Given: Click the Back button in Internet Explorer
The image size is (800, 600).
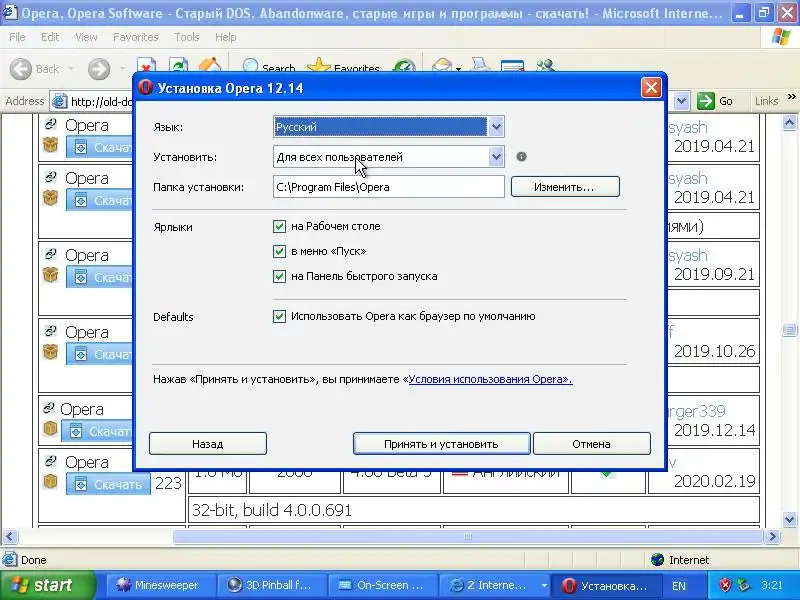Looking at the screenshot, I should tap(35, 69).
